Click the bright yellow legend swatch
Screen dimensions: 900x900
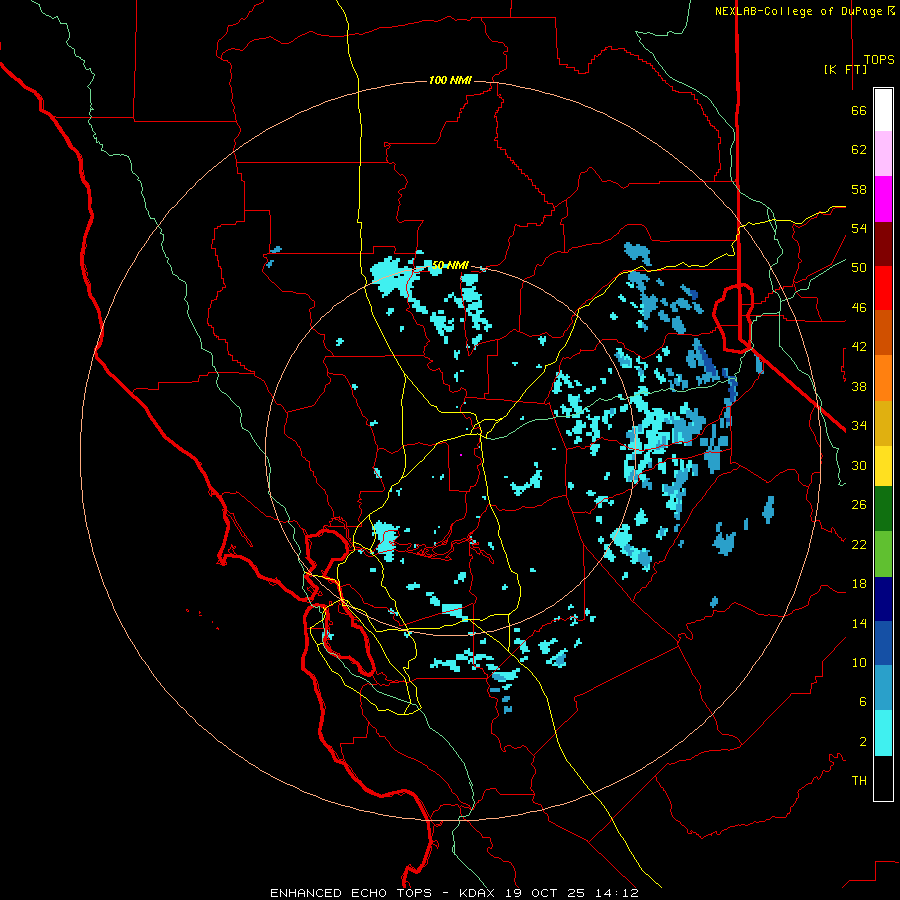[x=883, y=465]
